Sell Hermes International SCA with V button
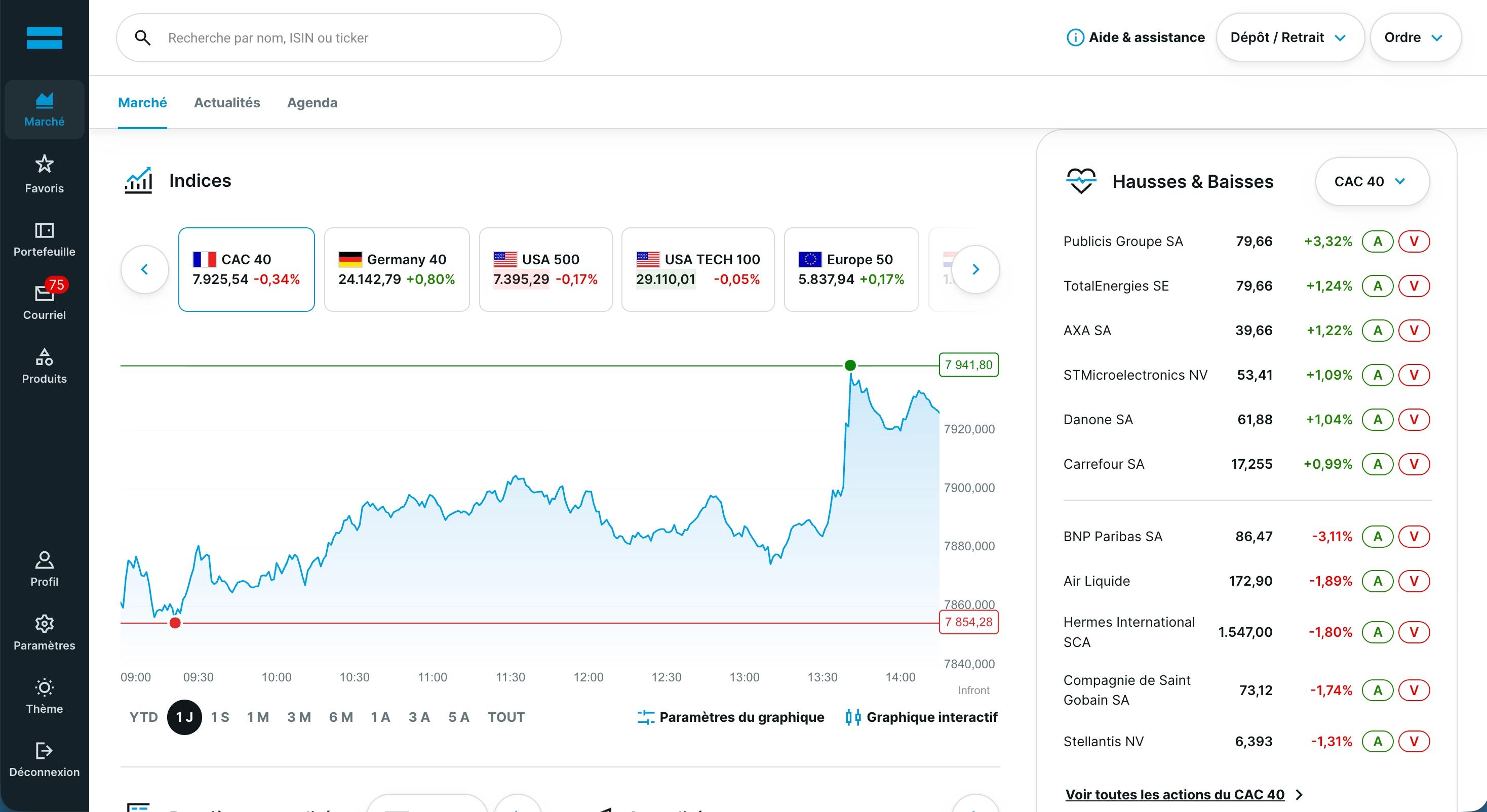This screenshot has width=1487, height=812. click(x=1414, y=632)
